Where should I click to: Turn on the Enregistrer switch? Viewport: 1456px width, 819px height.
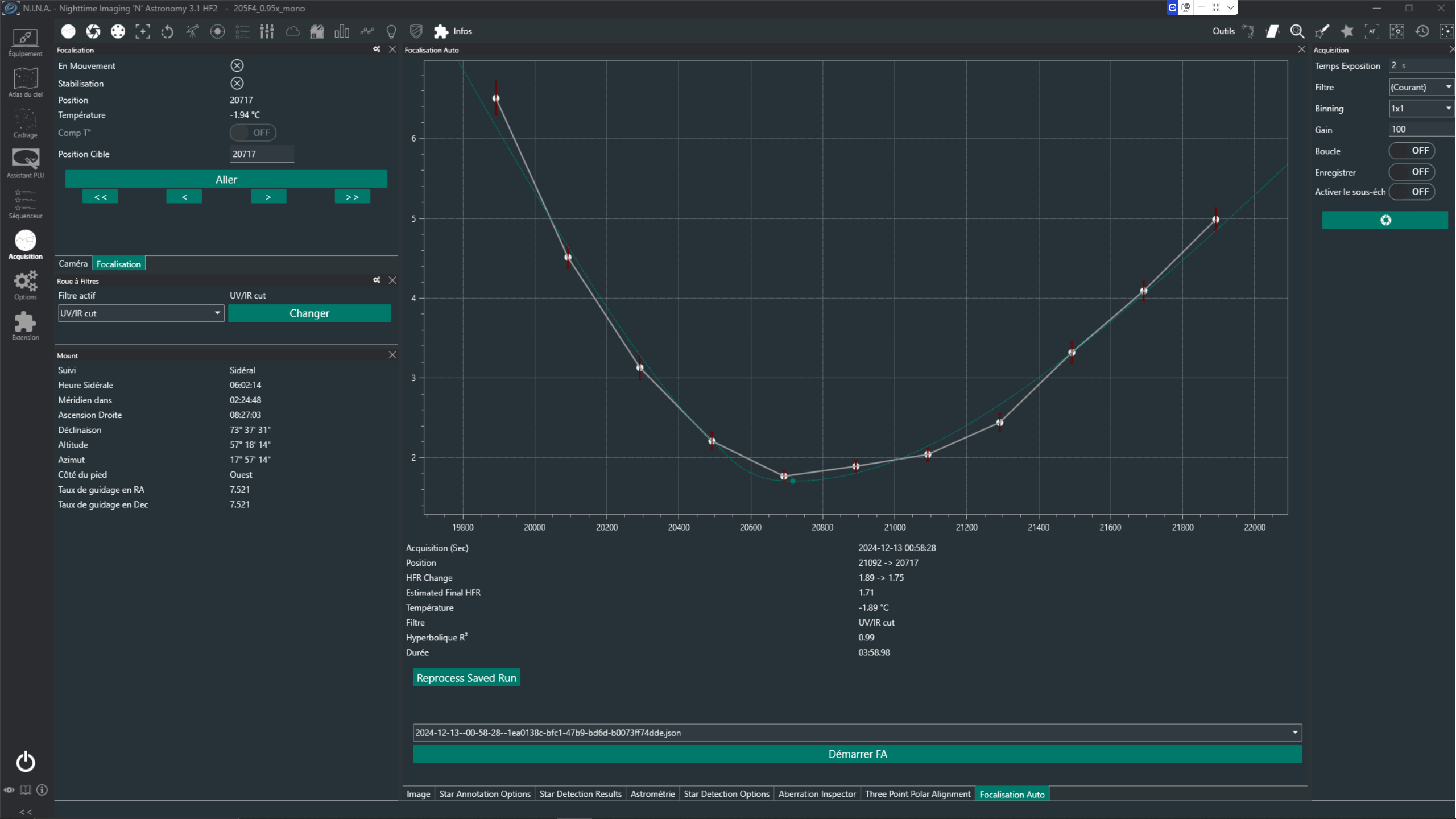point(1412,172)
